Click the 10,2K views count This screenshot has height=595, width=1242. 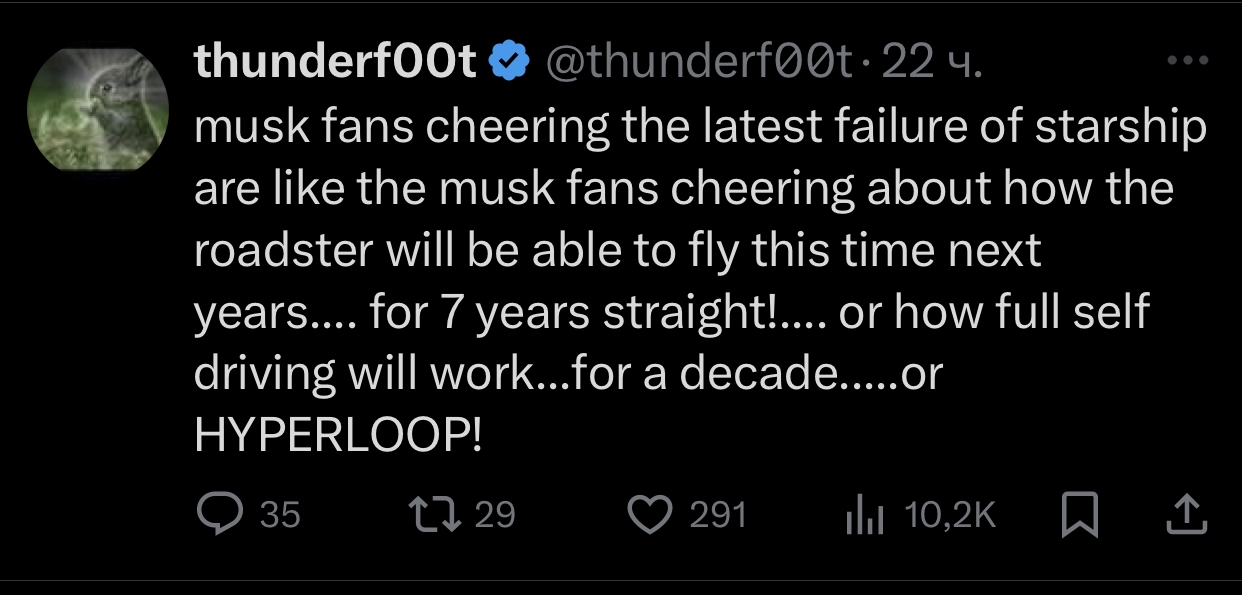950,516
